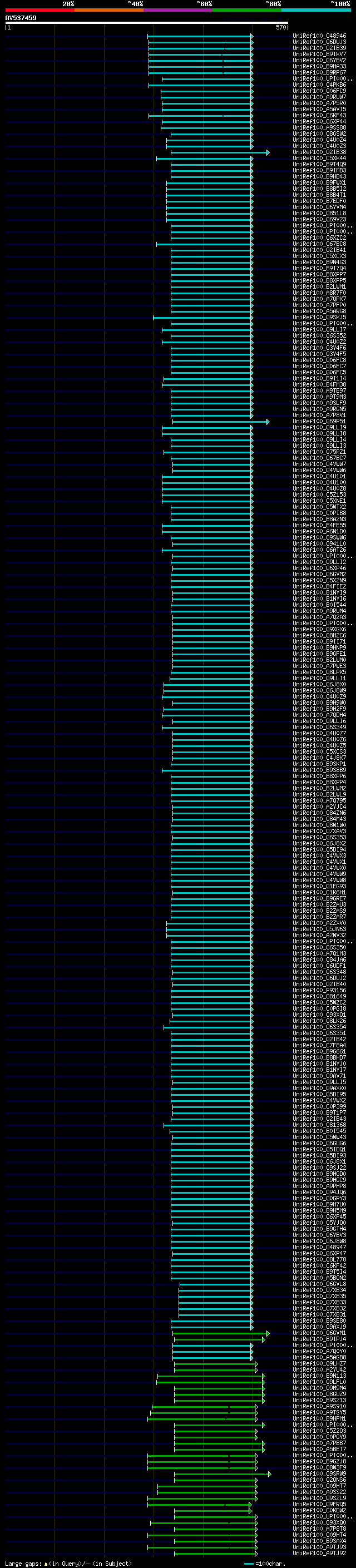Click hit label UniRef100_B9HPM1
Image resolution: width=356 pixels, height=1568 pixels.
click(319, 1418)
